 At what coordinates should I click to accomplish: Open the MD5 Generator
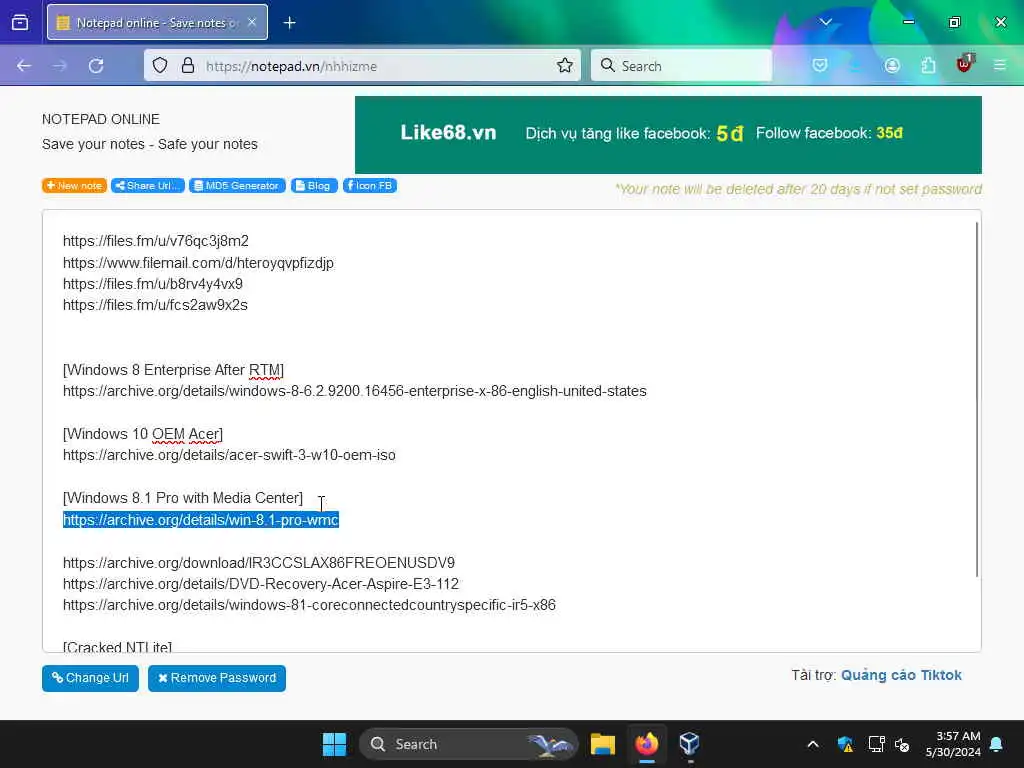(x=237, y=186)
